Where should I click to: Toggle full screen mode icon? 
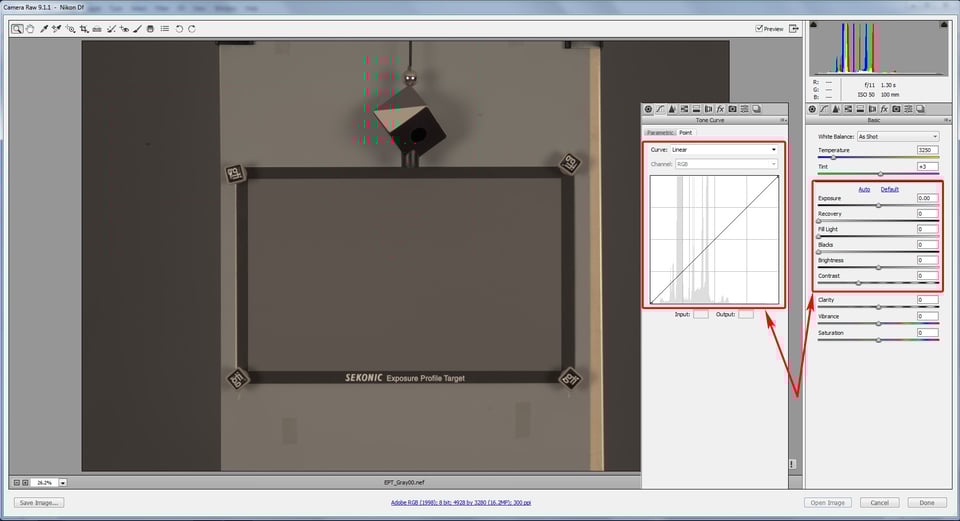[793, 28]
